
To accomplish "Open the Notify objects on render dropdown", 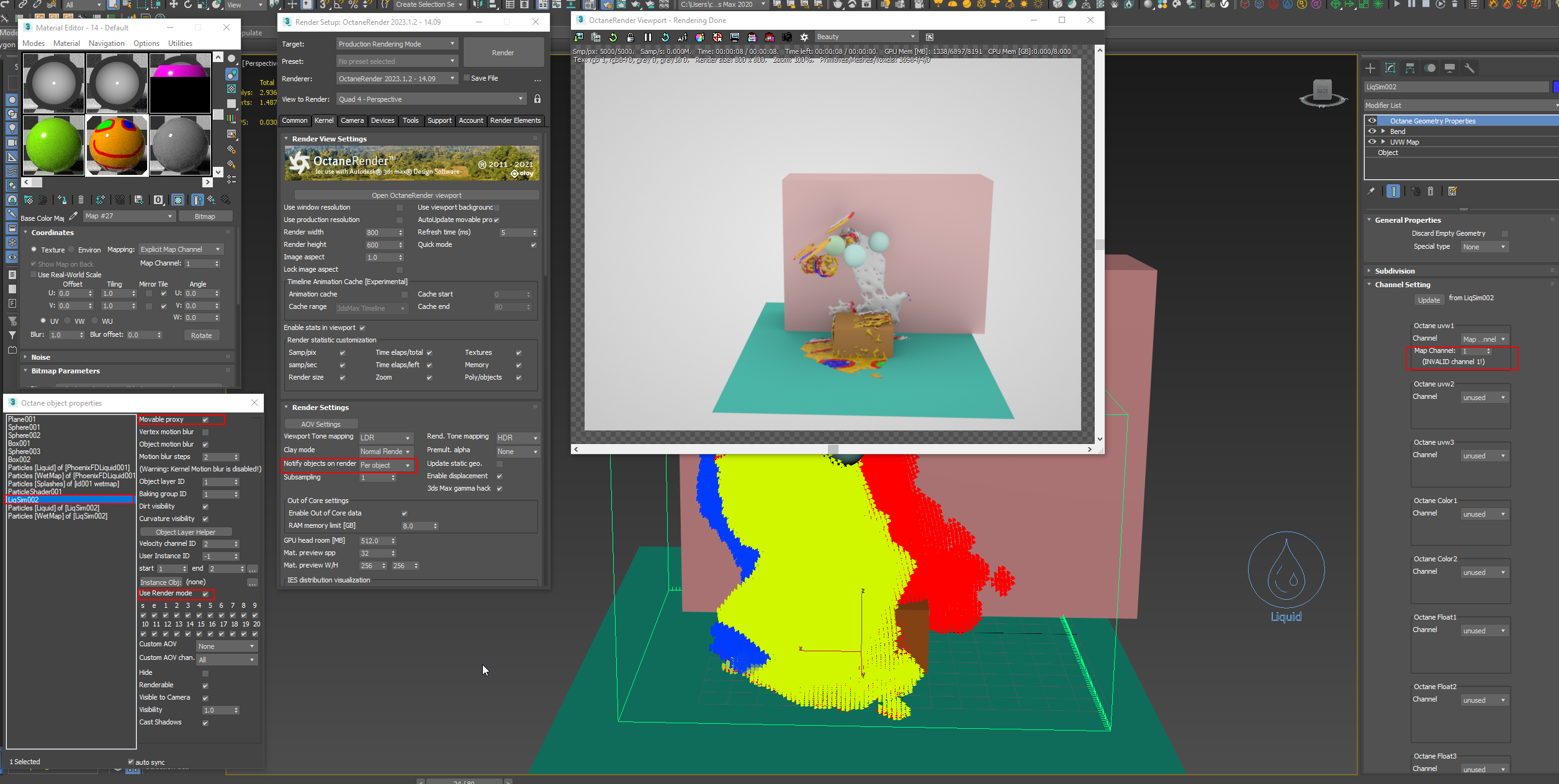I will [x=386, y=465].
